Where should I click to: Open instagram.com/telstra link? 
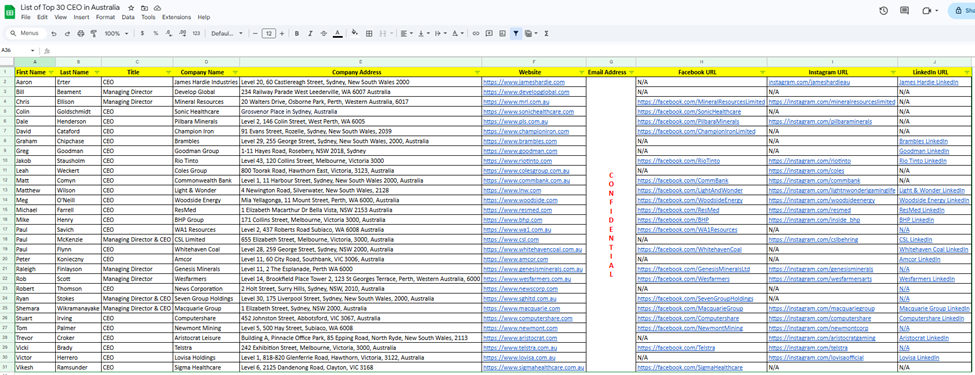(808, 348)
